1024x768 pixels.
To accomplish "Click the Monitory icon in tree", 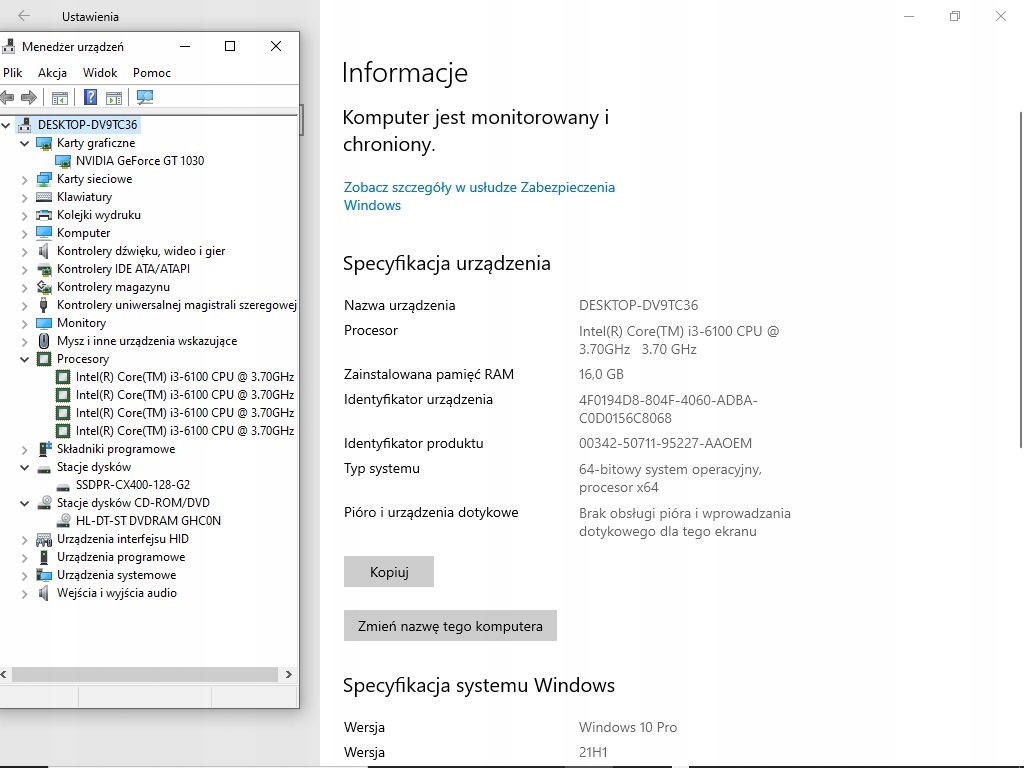I will [44, 323].
